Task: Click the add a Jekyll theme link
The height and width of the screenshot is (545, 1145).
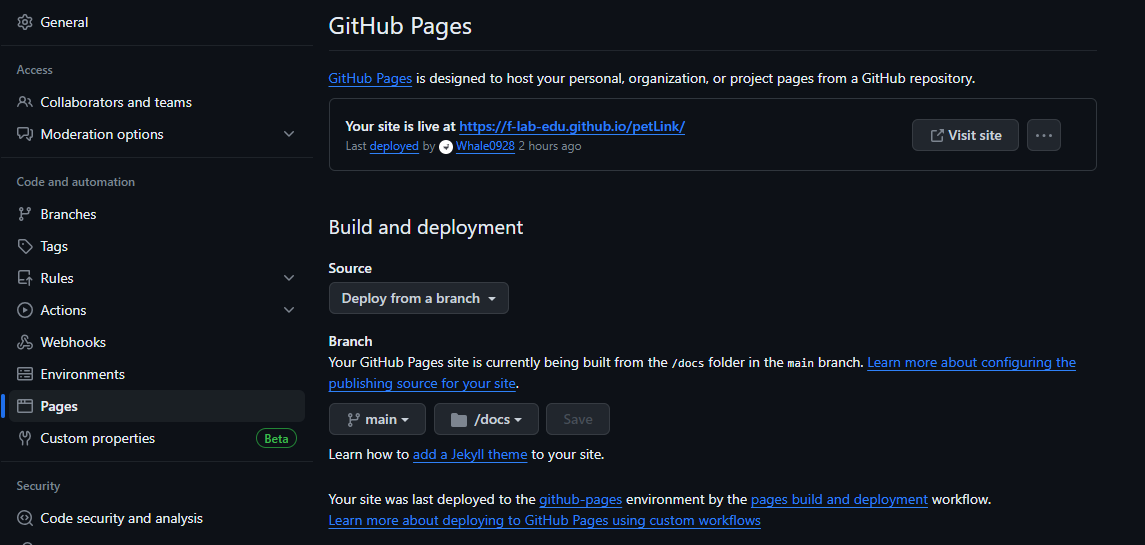Action: [470, 454]
